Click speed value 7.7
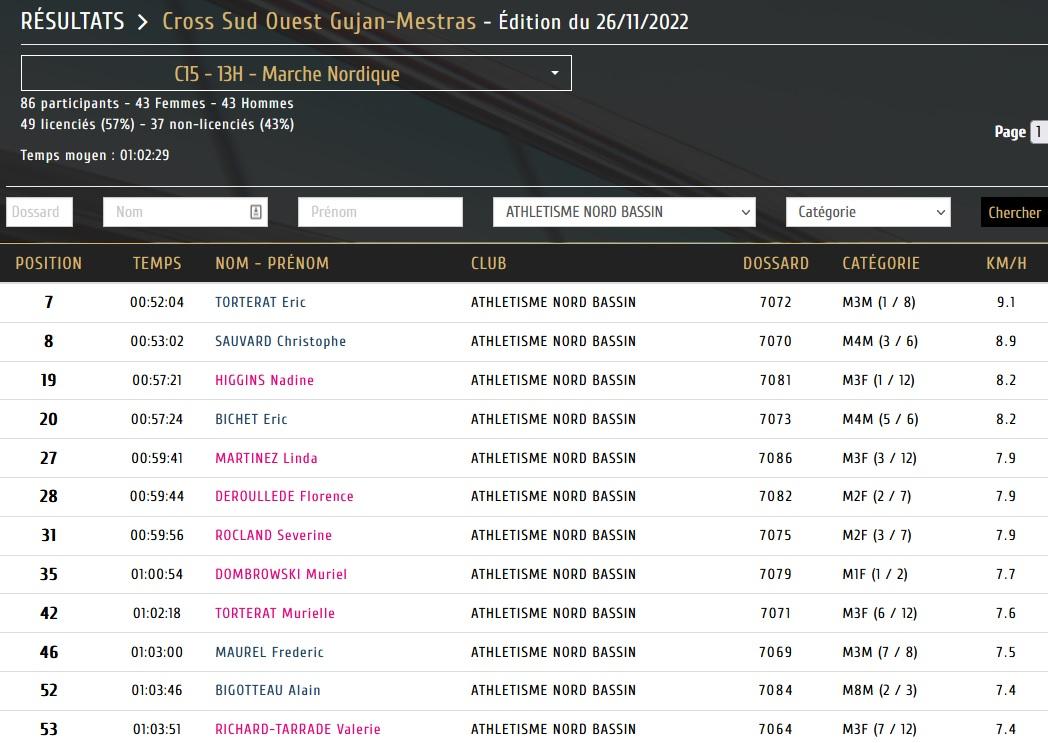 pos(1006,574)
